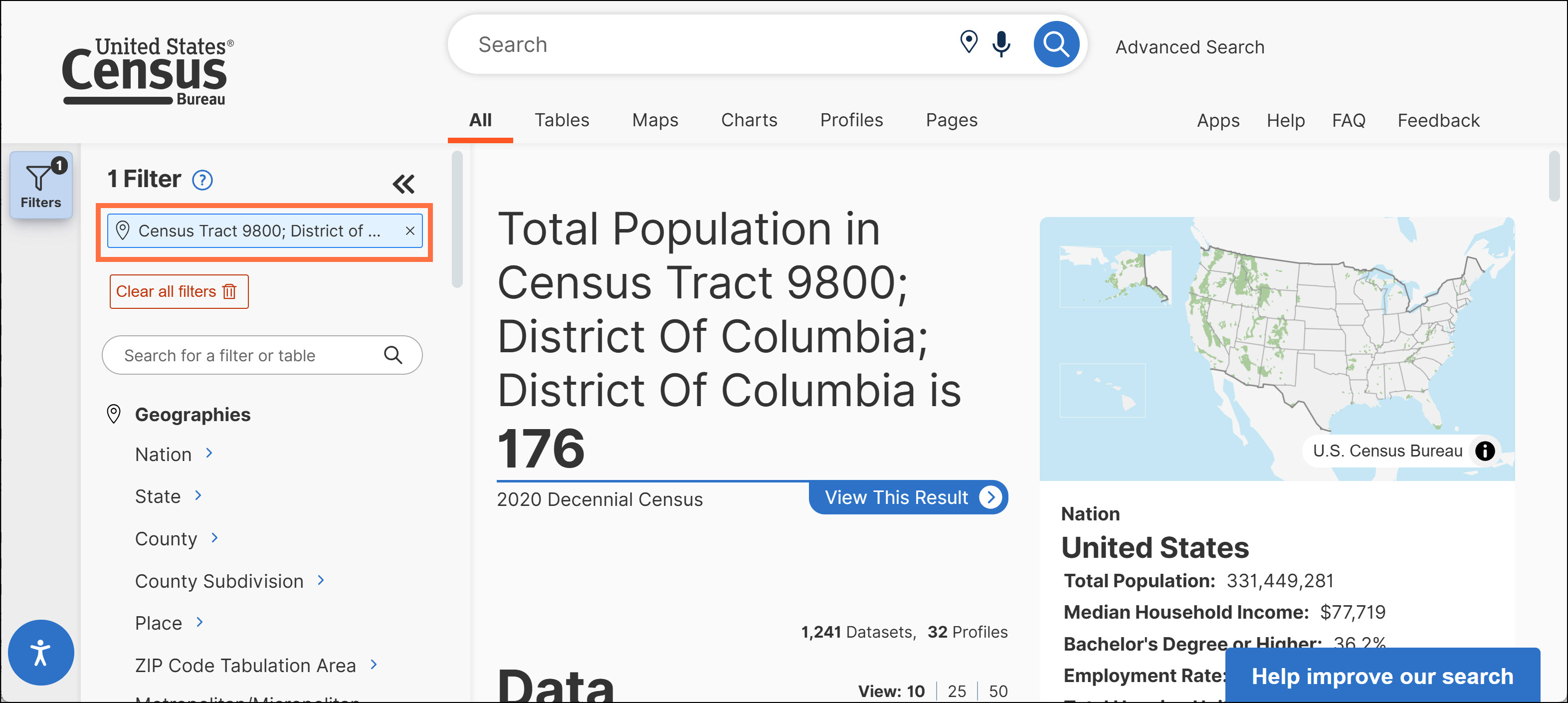This screenshot has height=703, width=1568.
Task: Select the County geography item
Action: (x=166, y=538)
